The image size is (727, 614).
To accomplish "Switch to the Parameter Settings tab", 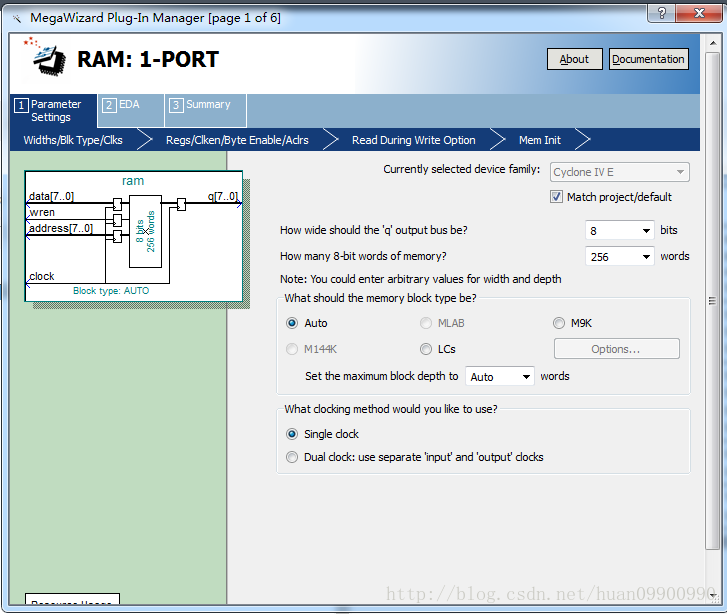I will pos(53,110).
